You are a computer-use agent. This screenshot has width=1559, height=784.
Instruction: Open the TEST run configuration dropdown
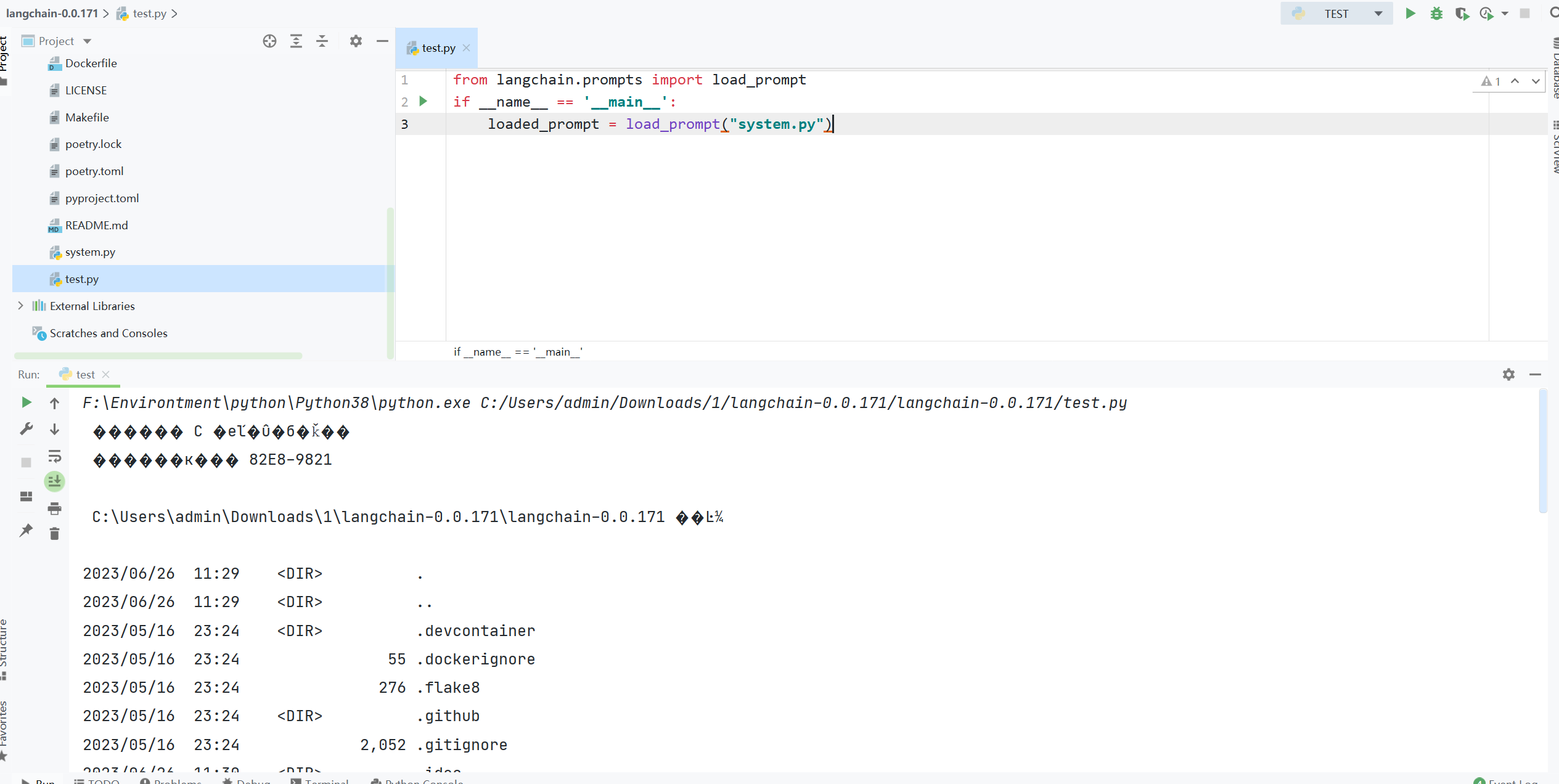point(1378,14)
